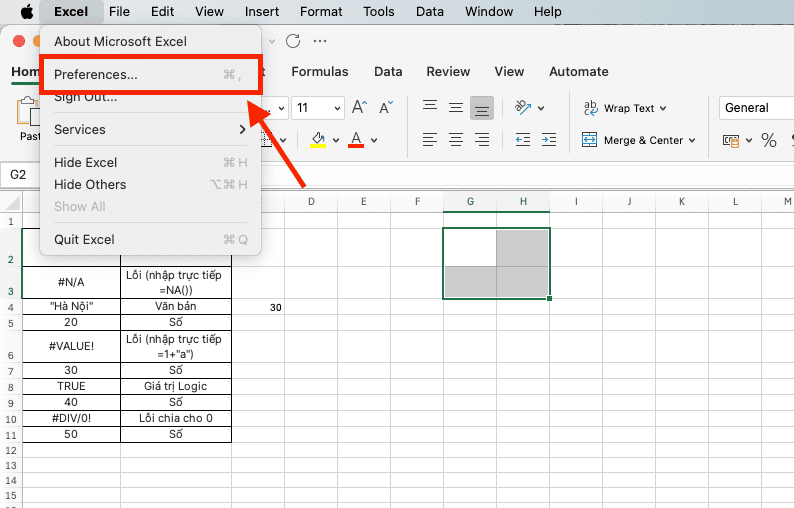
Task: Select row 12 header
Action: pyautogui.click(x=11, y=450)
